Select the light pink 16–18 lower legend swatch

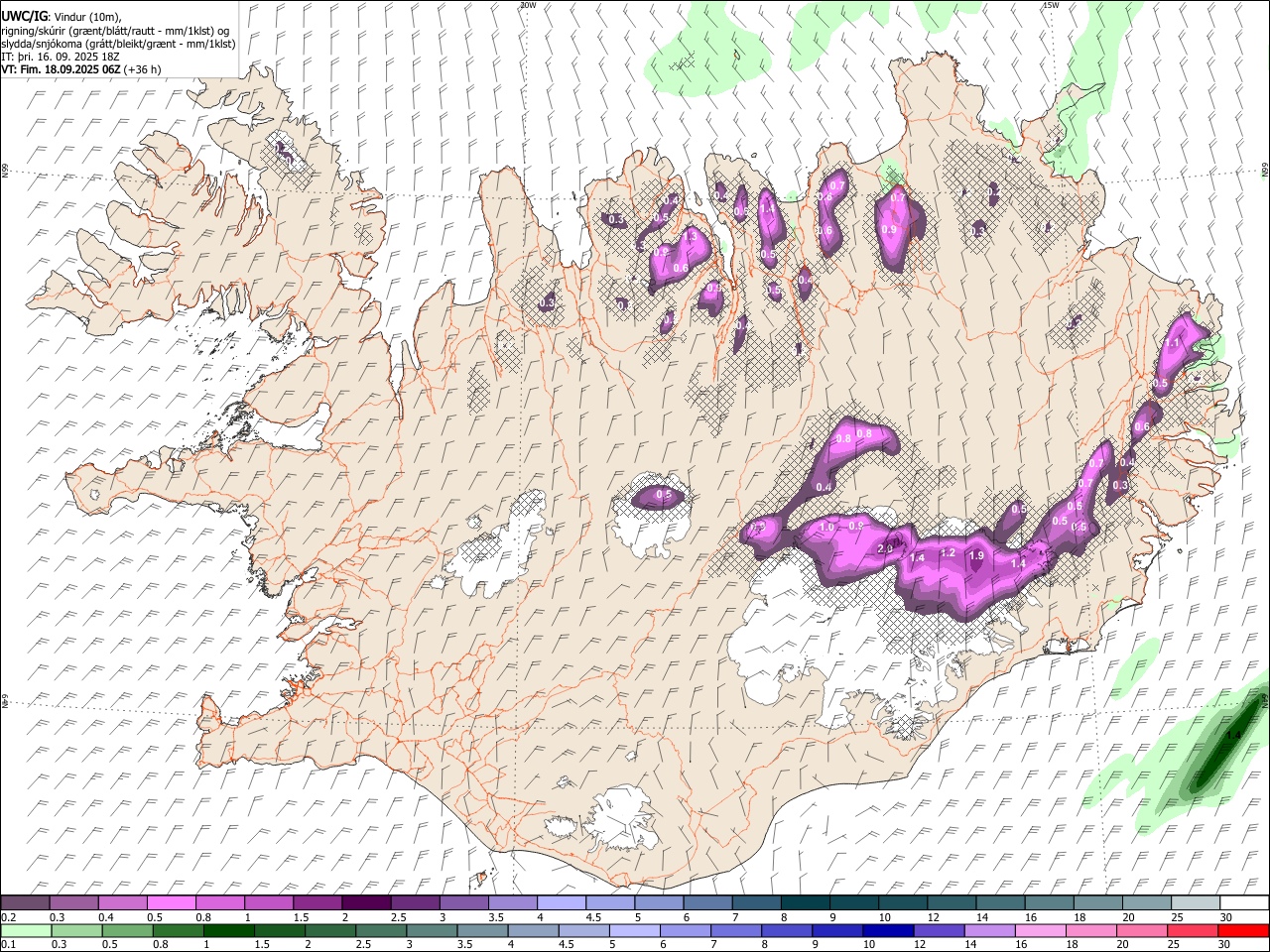click(1041, 930)
